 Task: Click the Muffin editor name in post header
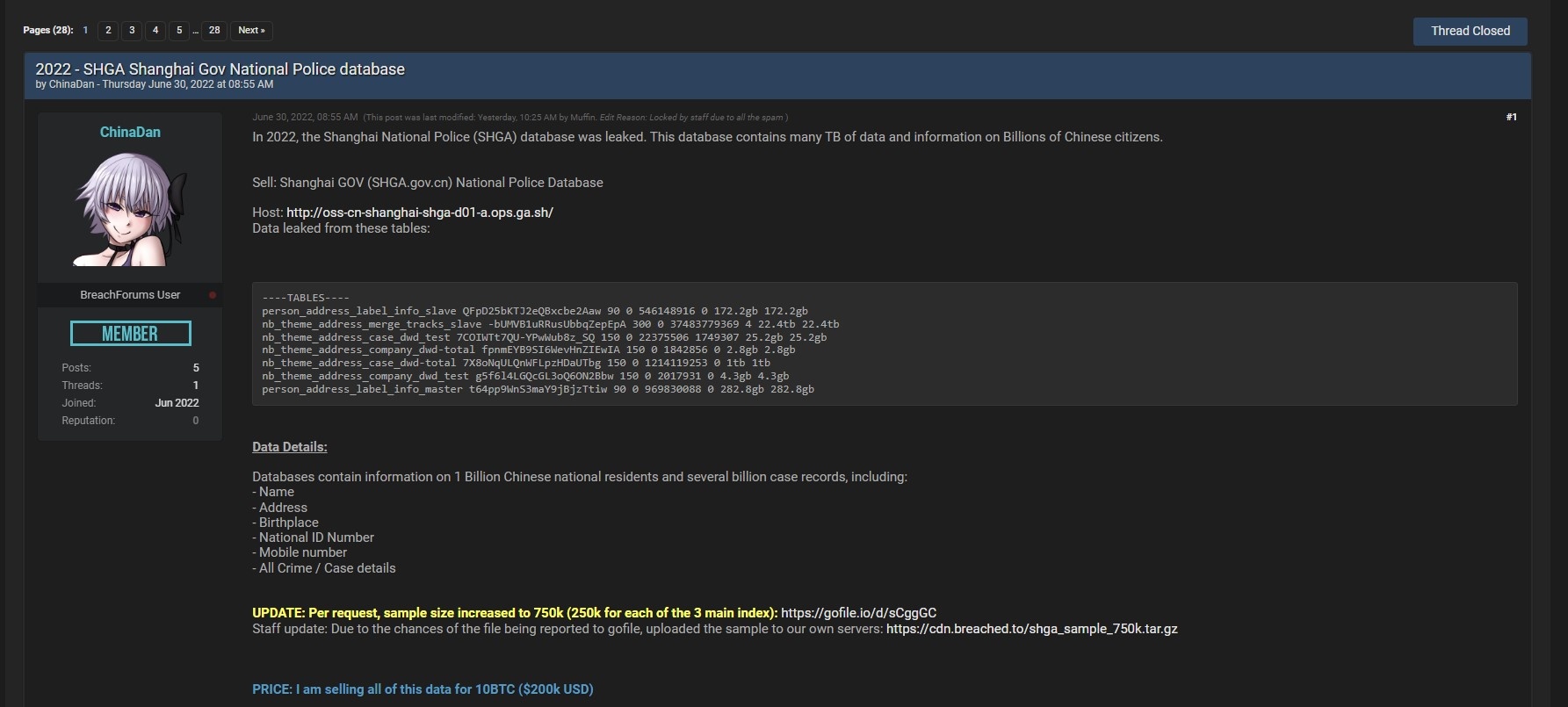click(582, 117)
